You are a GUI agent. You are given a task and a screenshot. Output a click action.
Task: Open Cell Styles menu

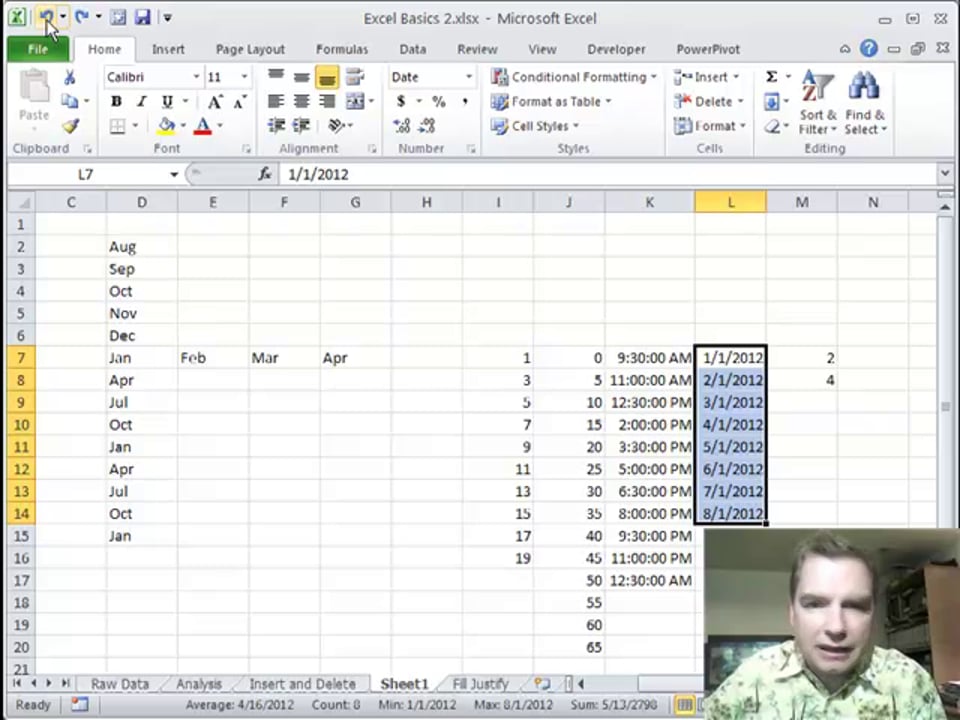[x=535, y=126]
